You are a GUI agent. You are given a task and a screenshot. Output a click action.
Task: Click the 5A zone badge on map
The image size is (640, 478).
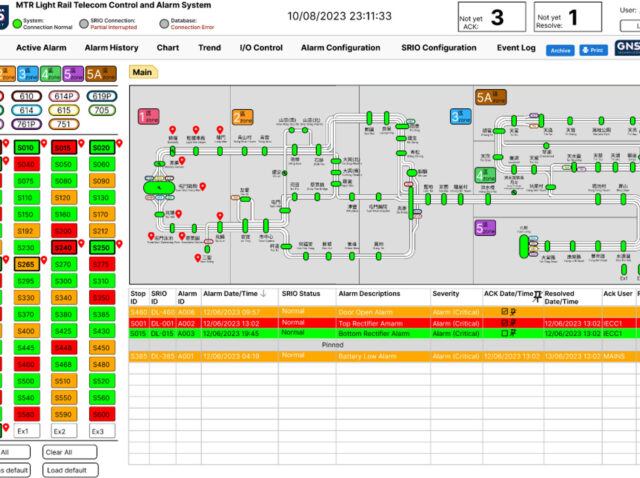pos(491,97)
